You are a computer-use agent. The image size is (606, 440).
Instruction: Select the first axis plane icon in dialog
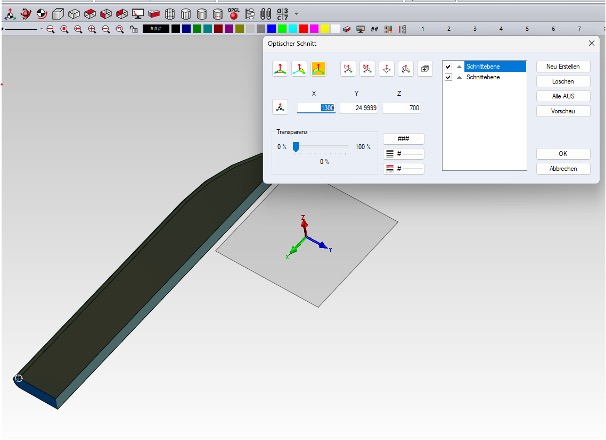(x=282, y=69)
